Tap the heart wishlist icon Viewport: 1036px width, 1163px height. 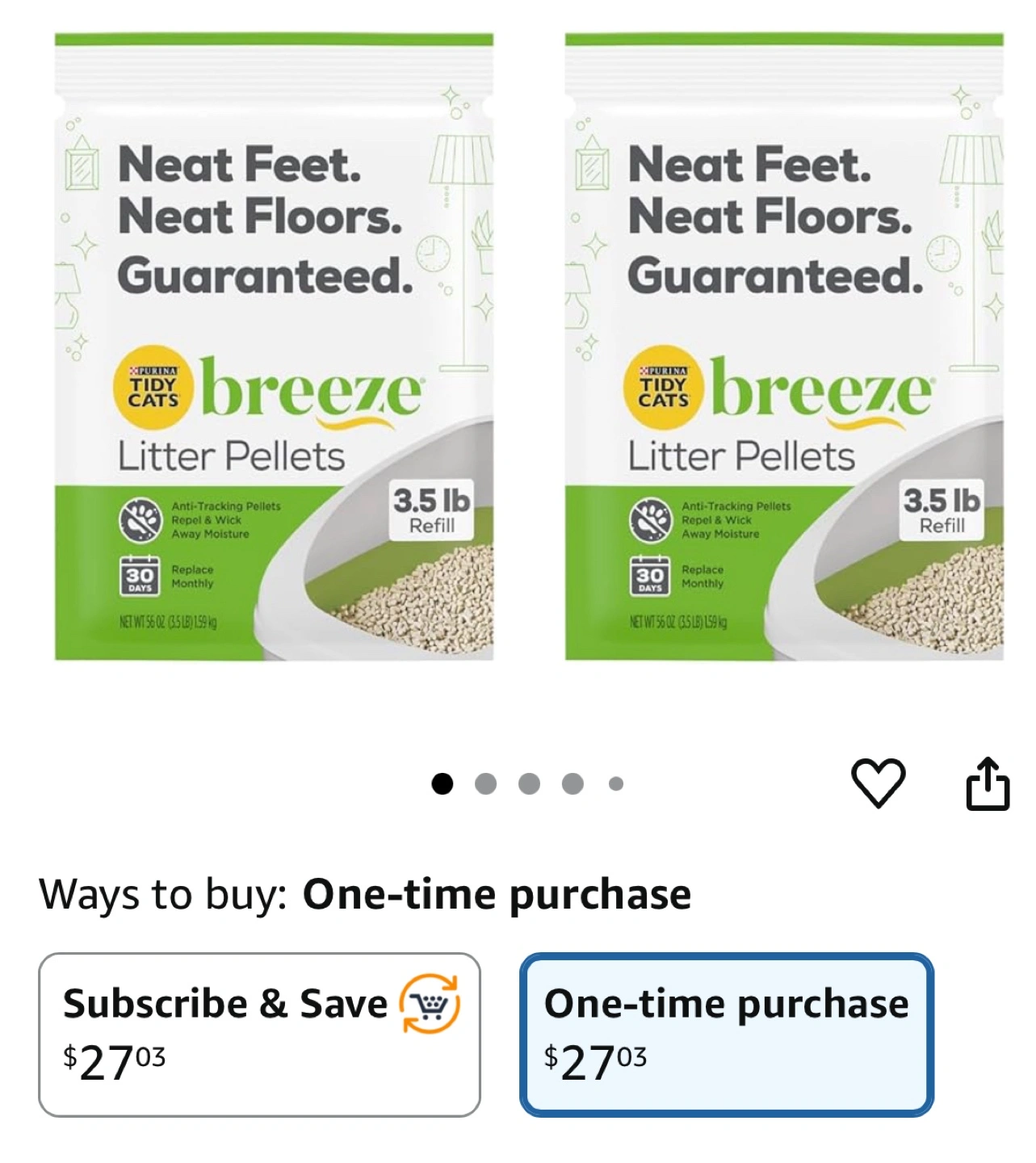tap(879, 783)
